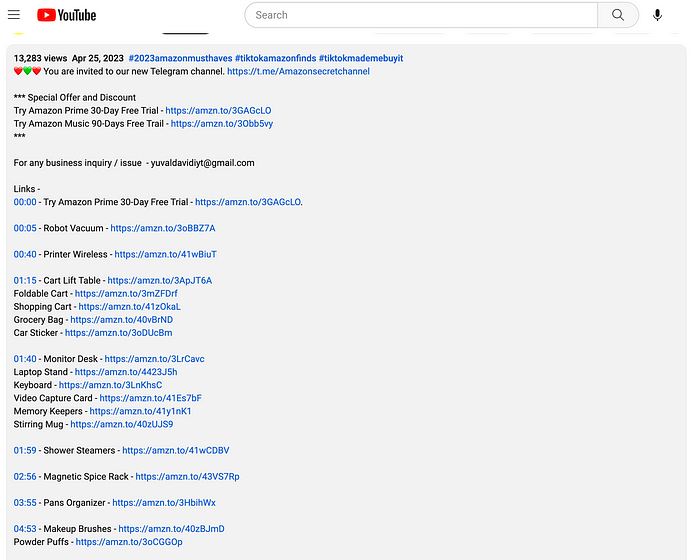Open Amazon Music 90-Days trial link
Screen dimensions: 700x560
[222, 124]
